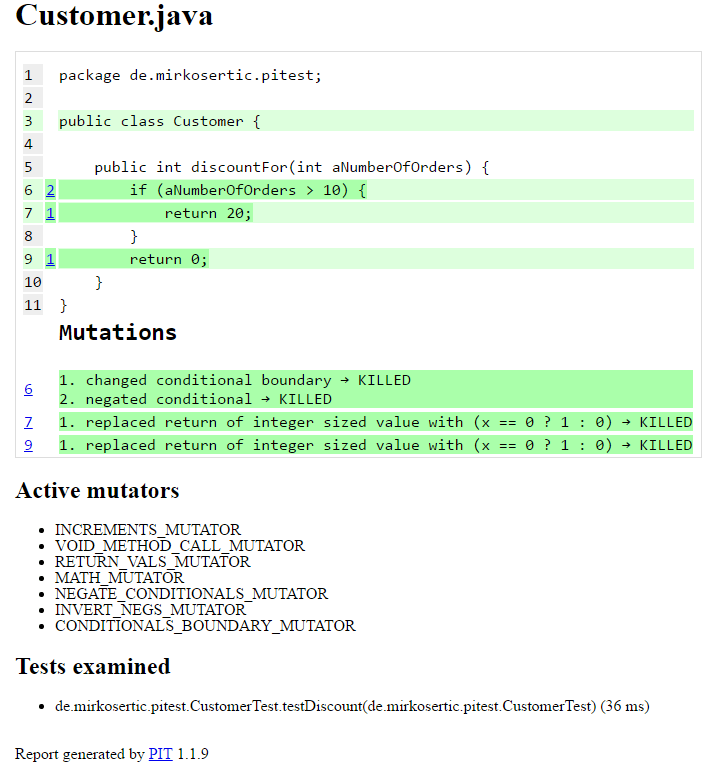Viewport: 712px width, 773px height.
Task: Click line 9 link in Mutations list
Action: pos(29,446)
